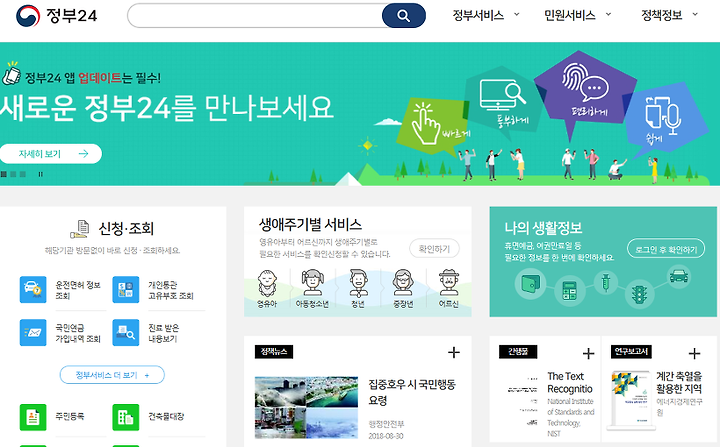
Task: Select the 아동청소년 girl icon
Action: [x=312, y=283]
